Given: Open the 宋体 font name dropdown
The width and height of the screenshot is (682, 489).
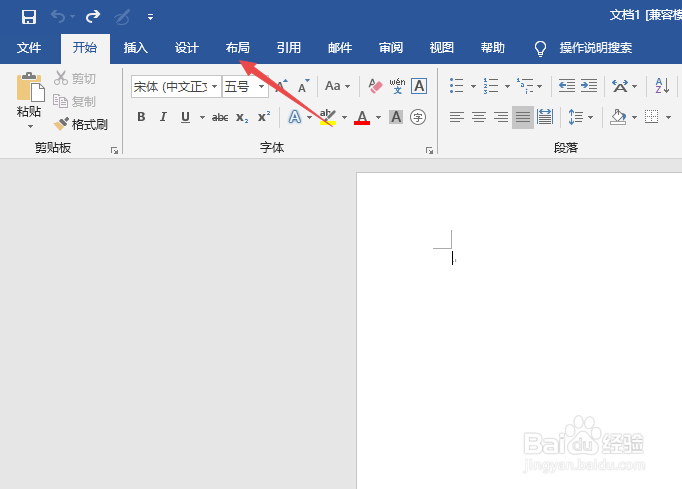Looking at the screenshot, I should [214, 87].
